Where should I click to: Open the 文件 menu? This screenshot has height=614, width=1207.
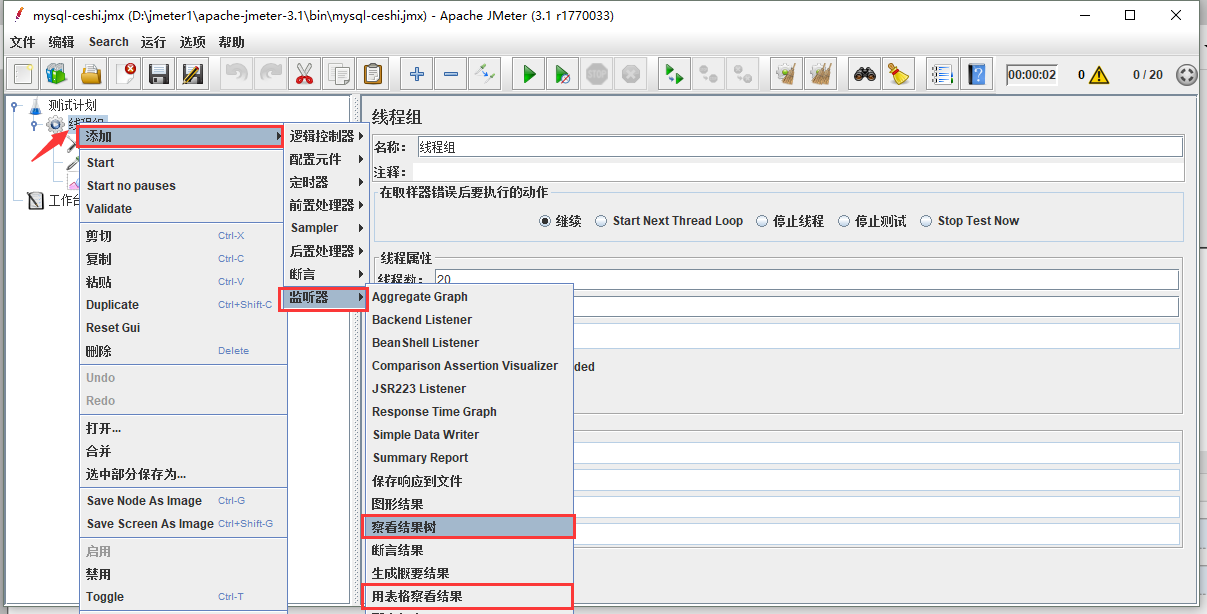(22, 42)
